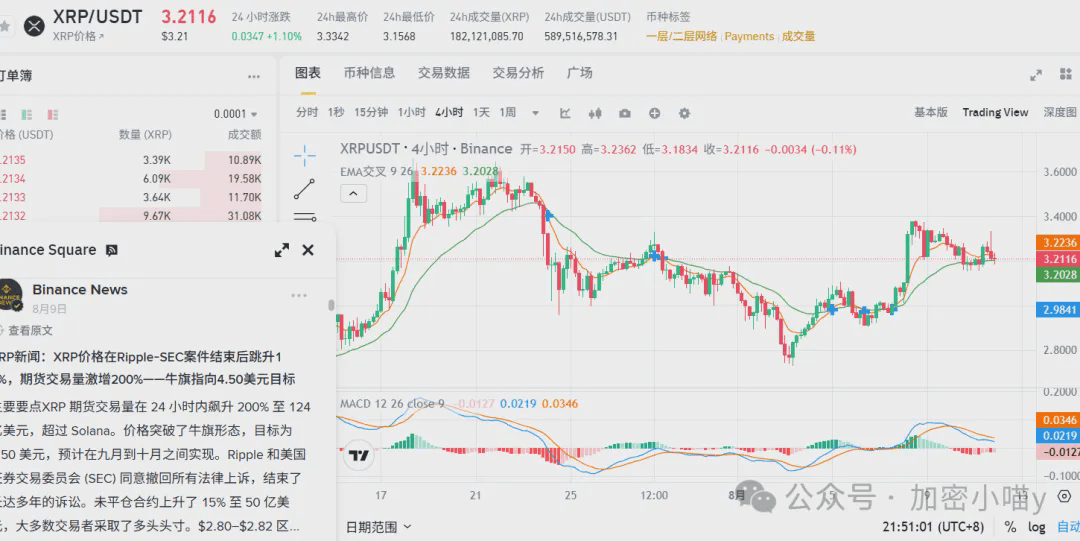Open order book more options ellipsis

point(253,76)
